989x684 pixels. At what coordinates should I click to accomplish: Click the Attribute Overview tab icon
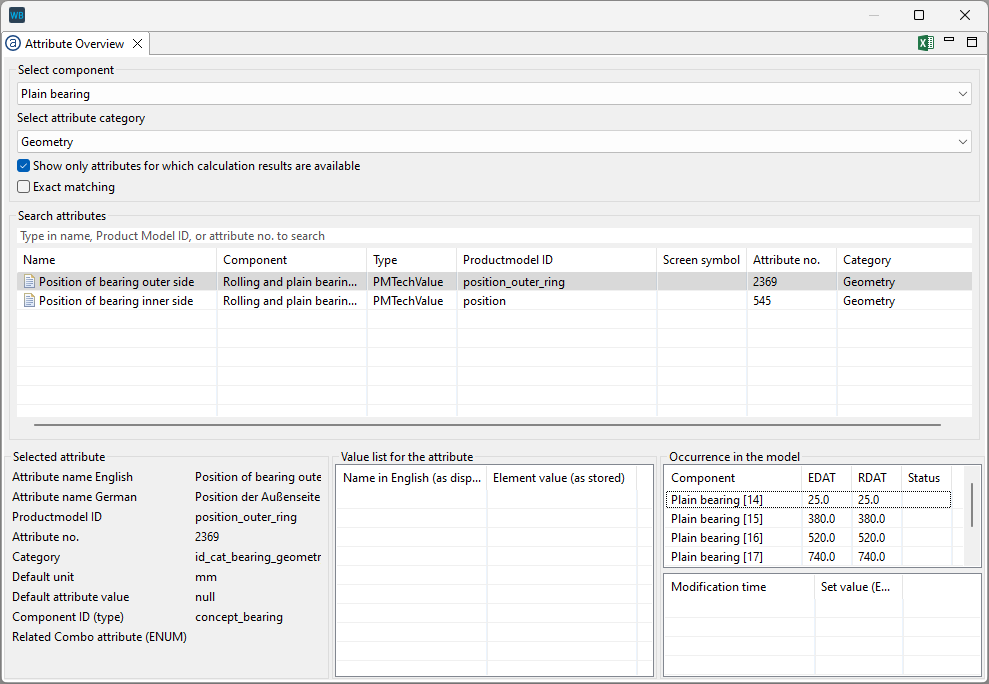pyautogui.click(x=13, y=44)
